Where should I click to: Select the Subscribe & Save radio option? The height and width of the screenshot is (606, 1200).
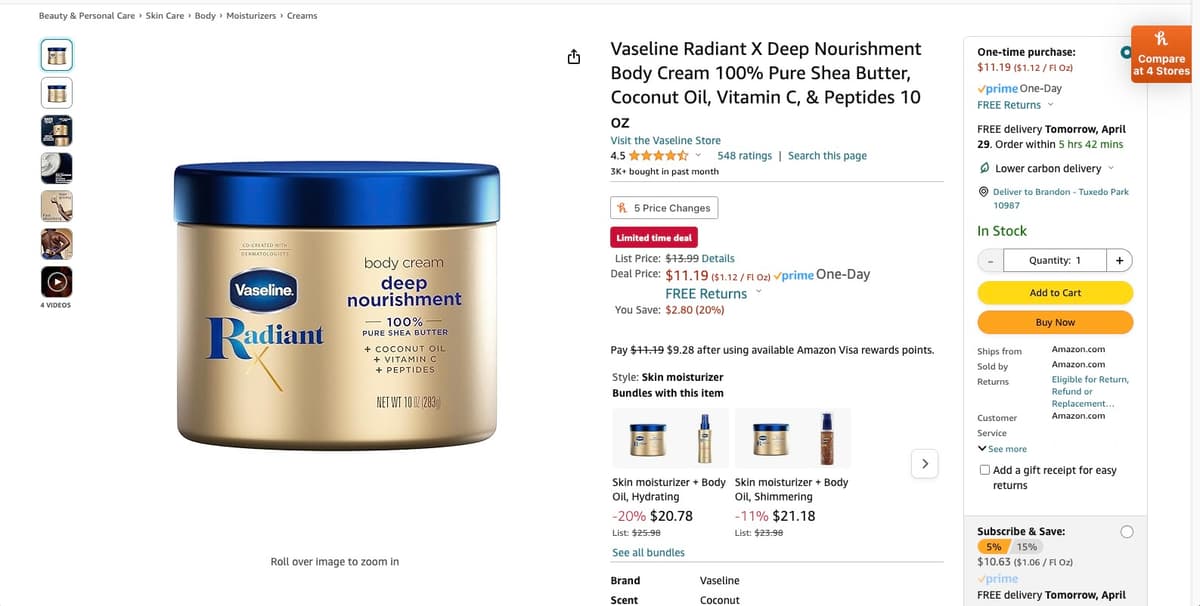click(x=1127, y=532)
